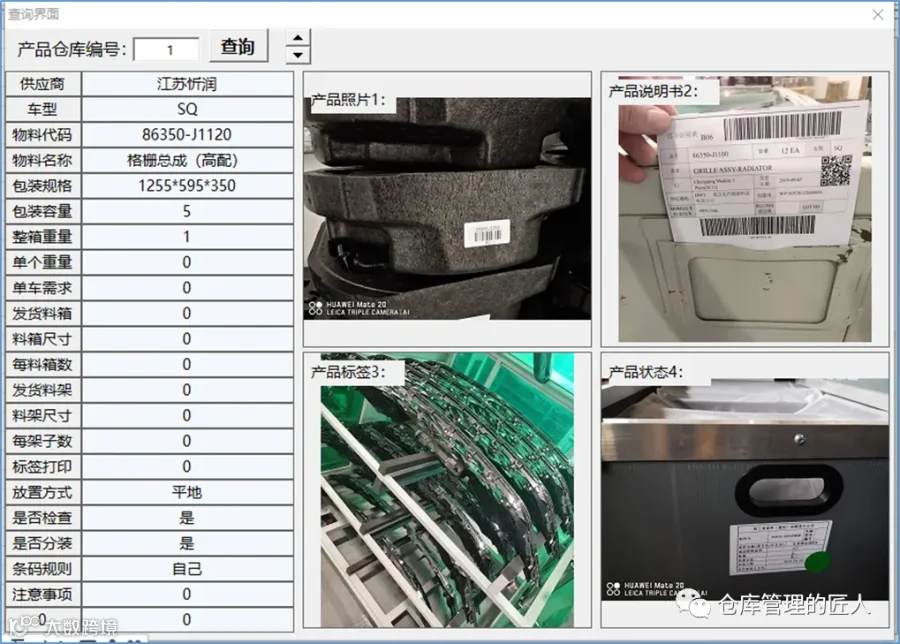Click the 产品仓库编号 label
The width and height of the screenshot is (900, 644).
click(72, 50)
